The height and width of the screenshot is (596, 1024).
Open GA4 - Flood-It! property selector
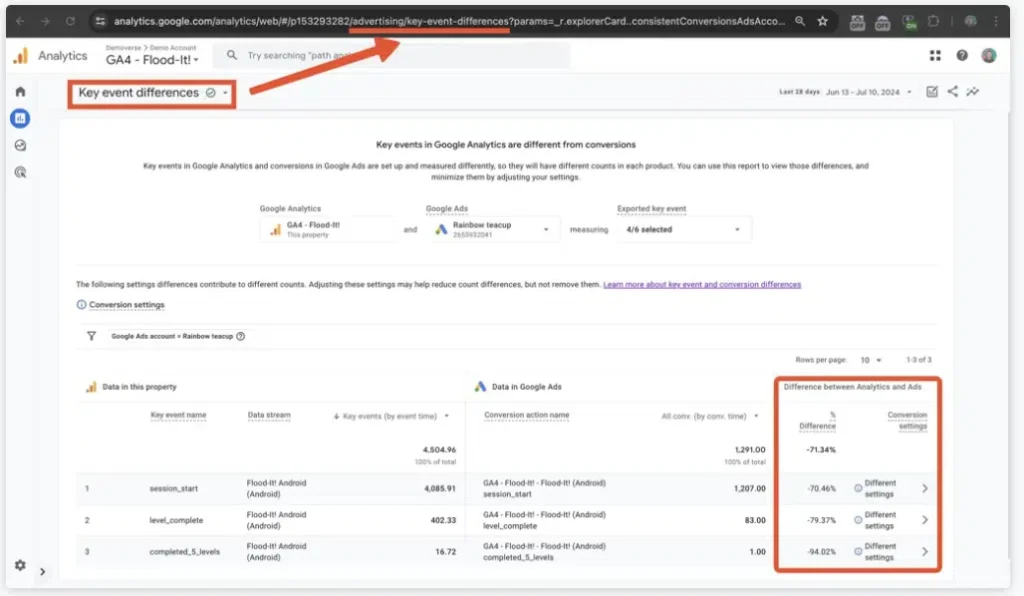pyautogui.click(x=152, y=60)
